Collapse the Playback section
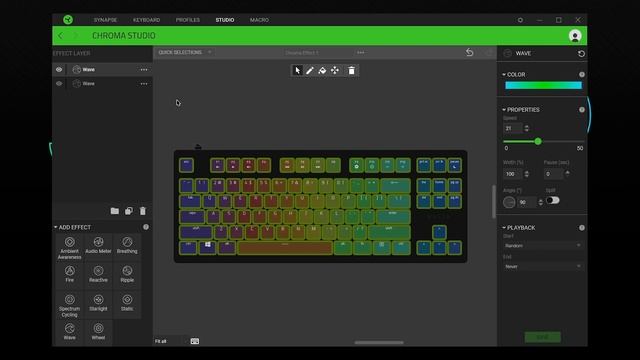 pos(504,228)
